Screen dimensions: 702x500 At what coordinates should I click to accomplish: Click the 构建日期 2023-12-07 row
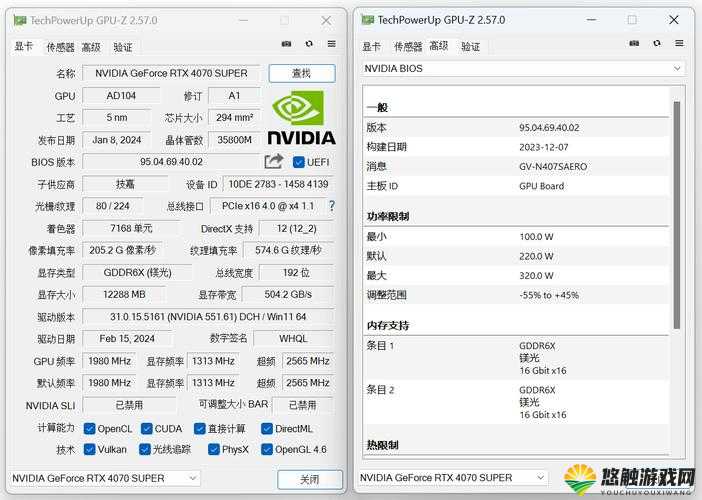[x=517, y=147]
